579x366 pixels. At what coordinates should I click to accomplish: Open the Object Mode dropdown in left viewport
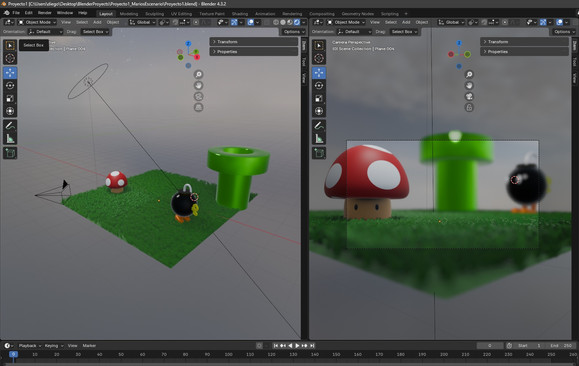click(x=37, y=22)
